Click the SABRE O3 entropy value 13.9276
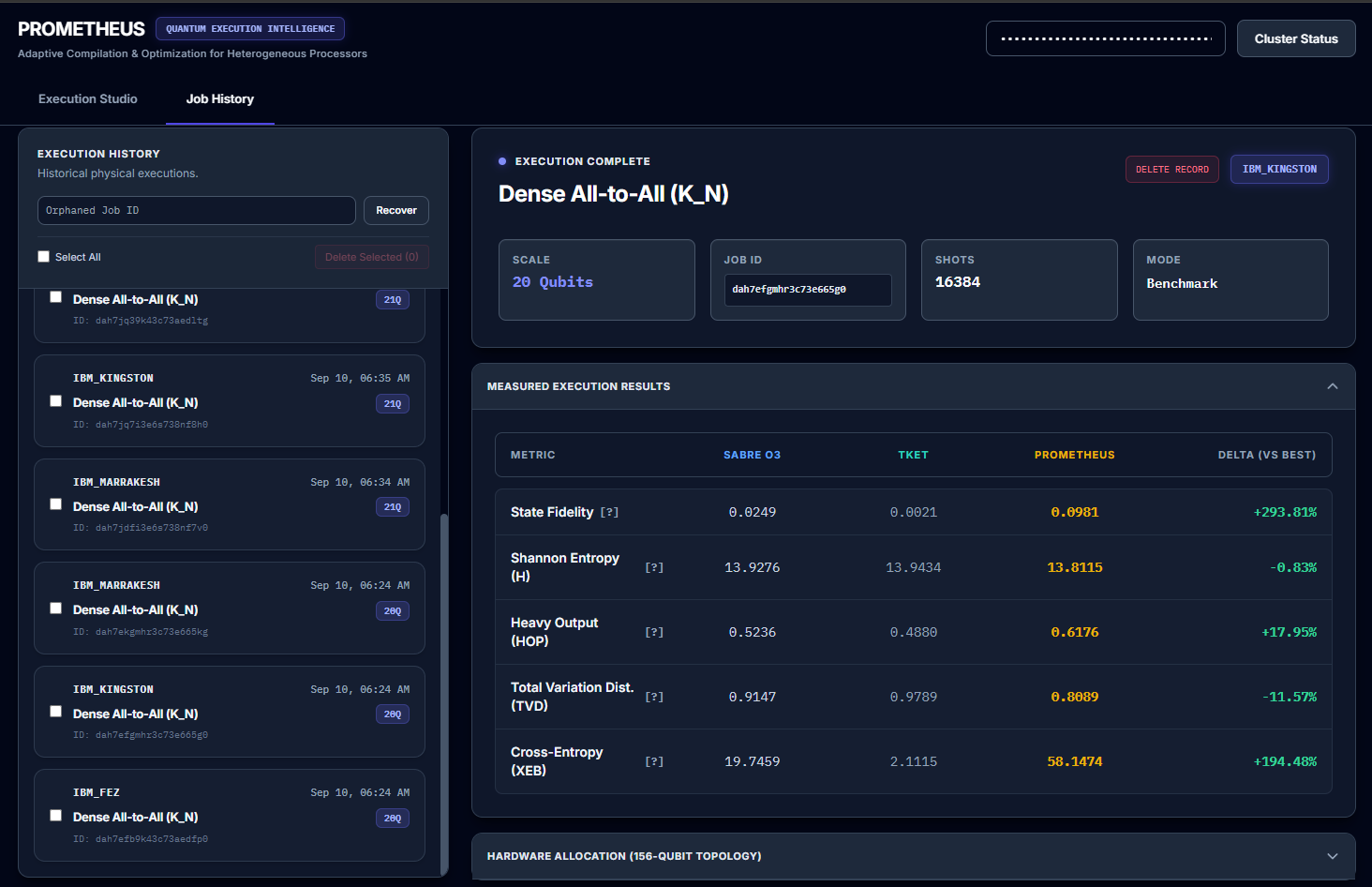 pyautogui.click(x=753, y=567)
